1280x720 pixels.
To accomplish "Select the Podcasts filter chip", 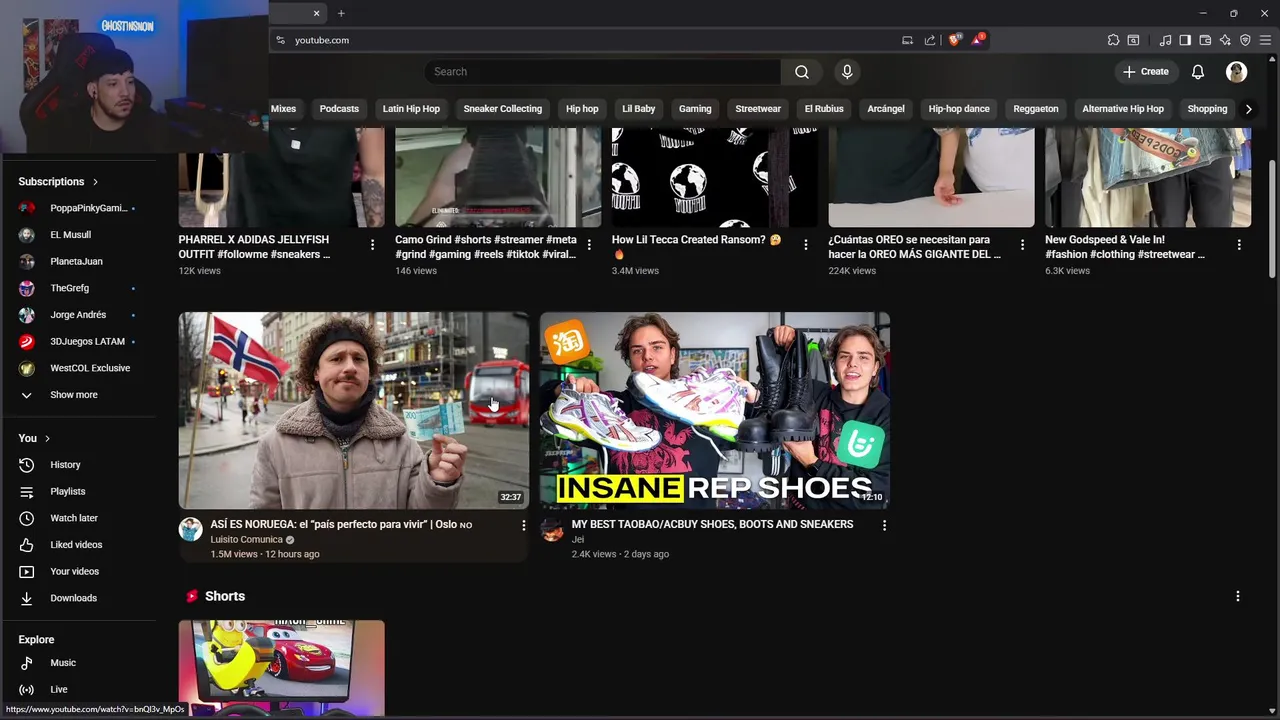I will coord(339,109).
